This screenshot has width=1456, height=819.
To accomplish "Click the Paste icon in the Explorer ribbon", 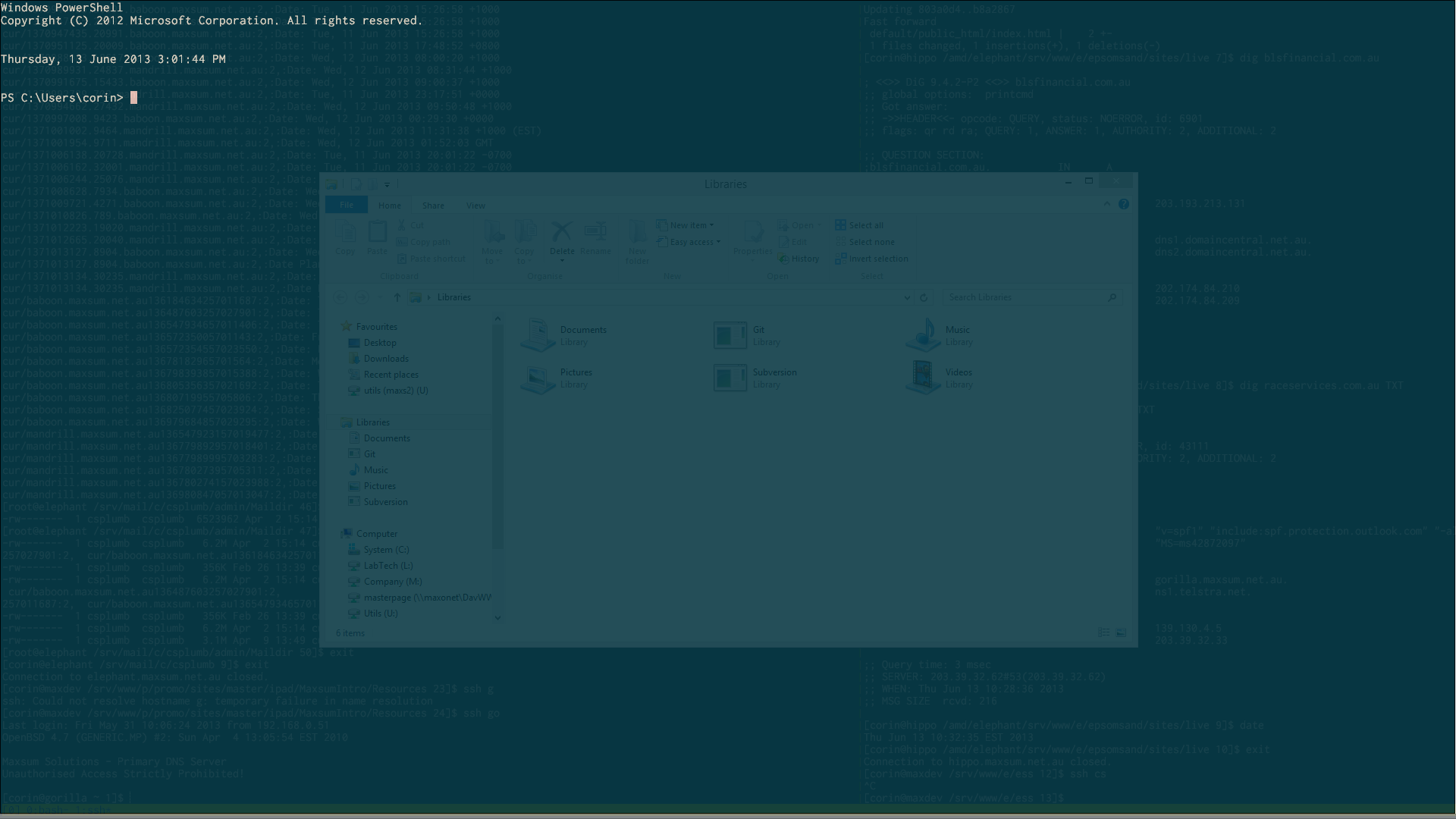I will (x=377, y=238).
